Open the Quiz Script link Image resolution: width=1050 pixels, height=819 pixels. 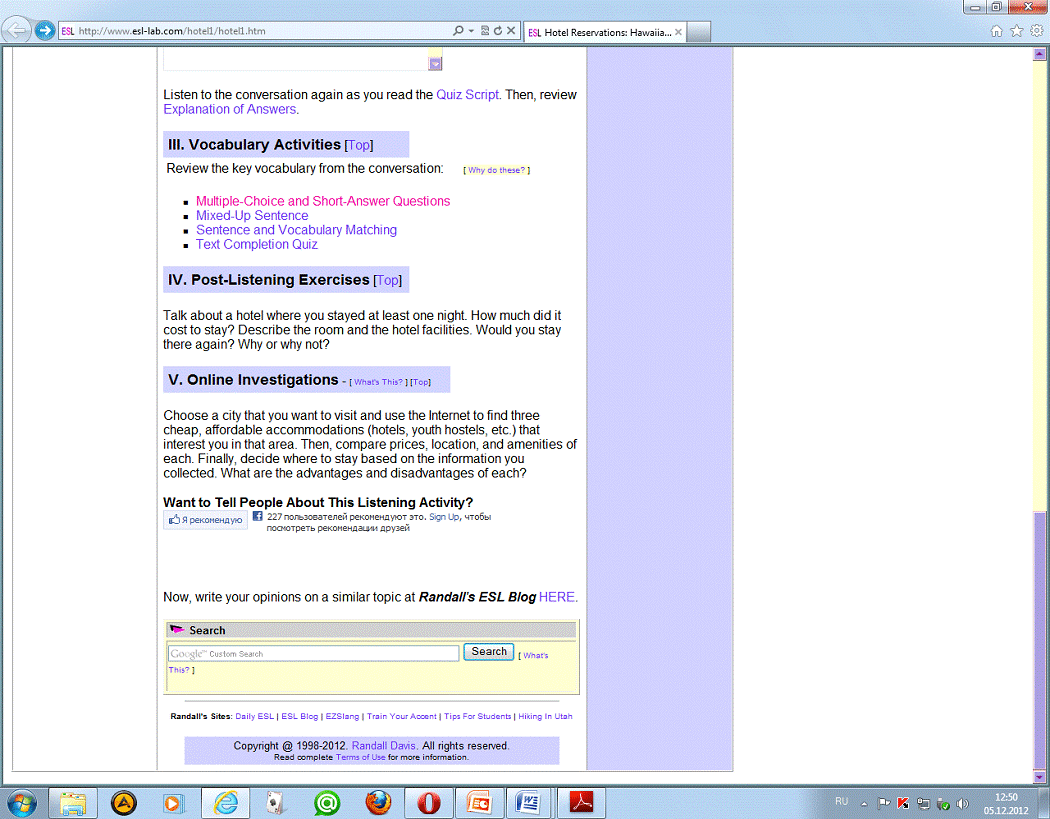pos(467,95)
